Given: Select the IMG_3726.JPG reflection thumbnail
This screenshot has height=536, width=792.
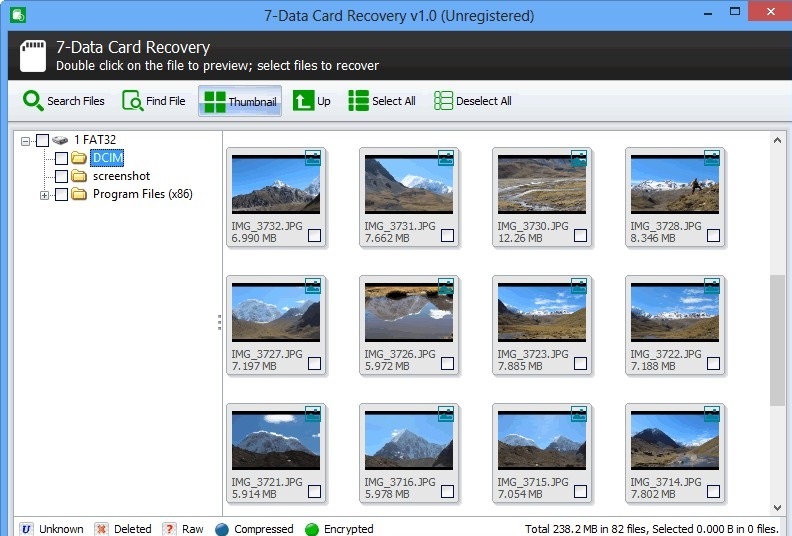Looking at the screenshot, I should pos(409,312).
